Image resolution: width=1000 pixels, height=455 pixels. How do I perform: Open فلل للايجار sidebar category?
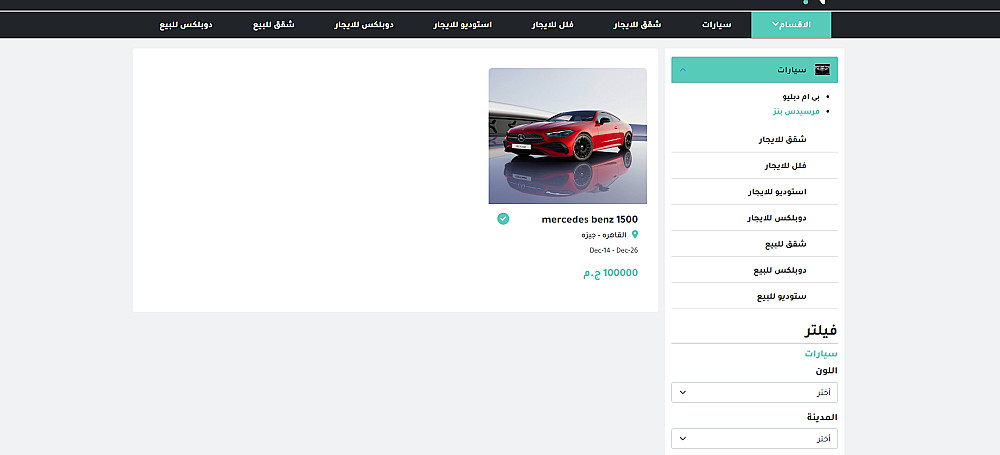click(x=754, y=165)
